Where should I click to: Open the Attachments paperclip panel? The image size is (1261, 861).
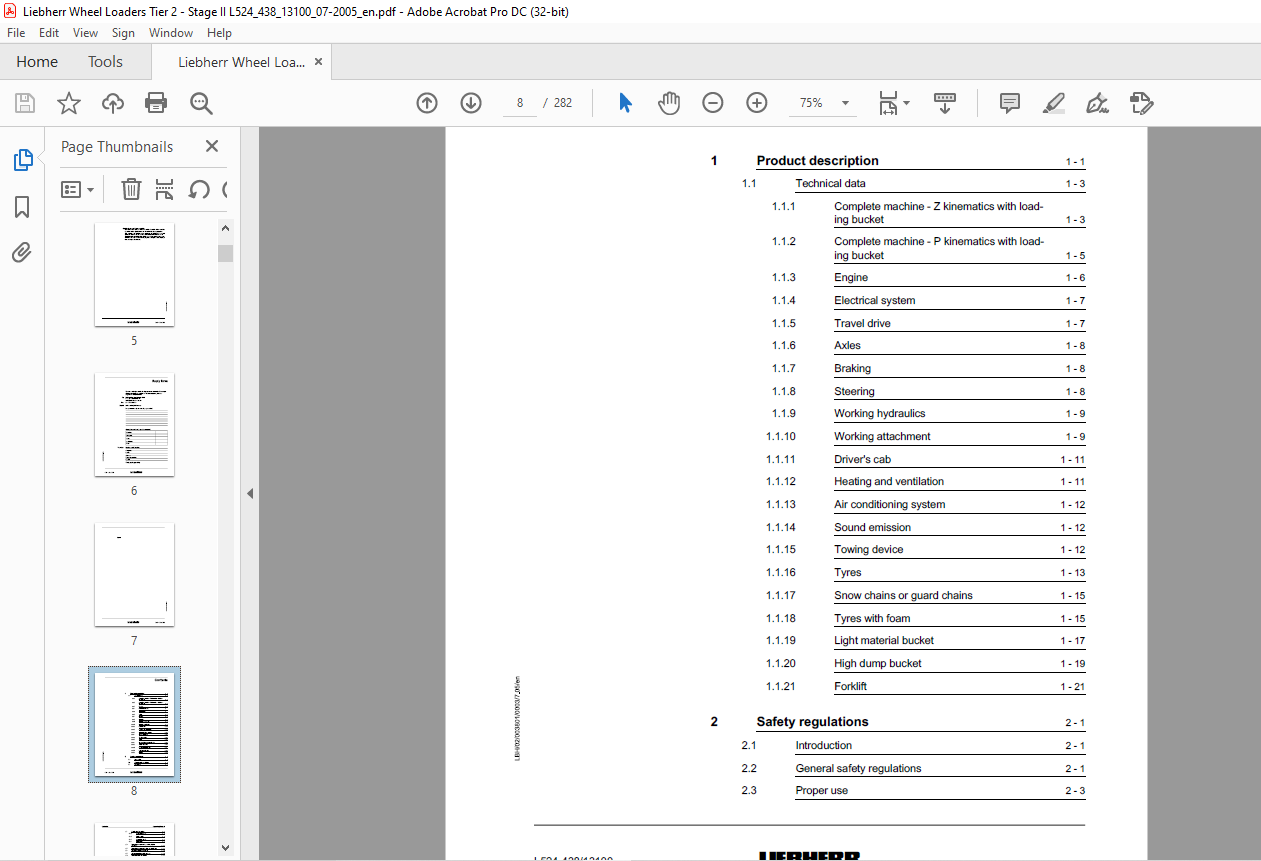pyautogui.click(x=22, y=253)
